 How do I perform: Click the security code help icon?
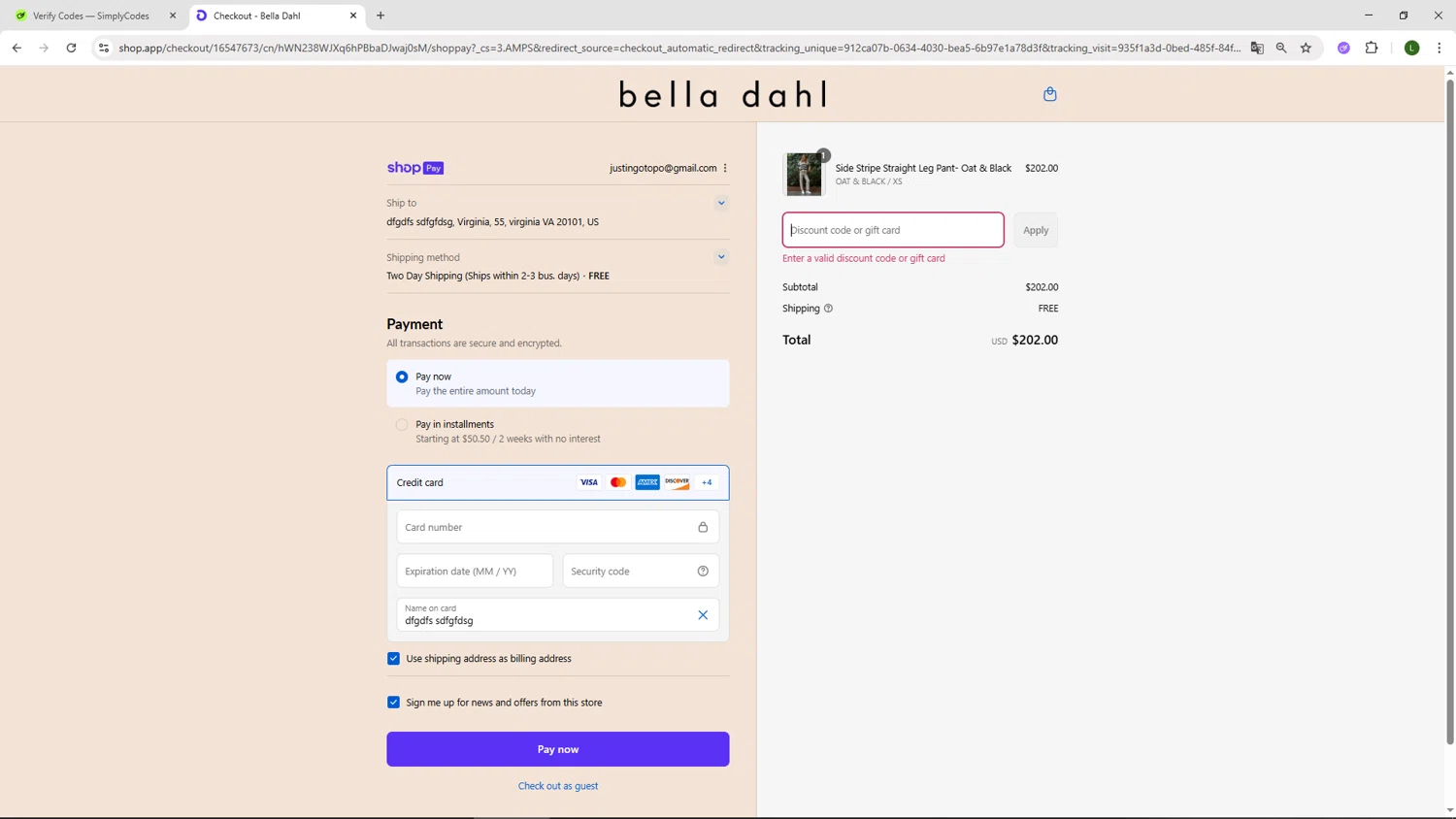[x=703, y=571]
